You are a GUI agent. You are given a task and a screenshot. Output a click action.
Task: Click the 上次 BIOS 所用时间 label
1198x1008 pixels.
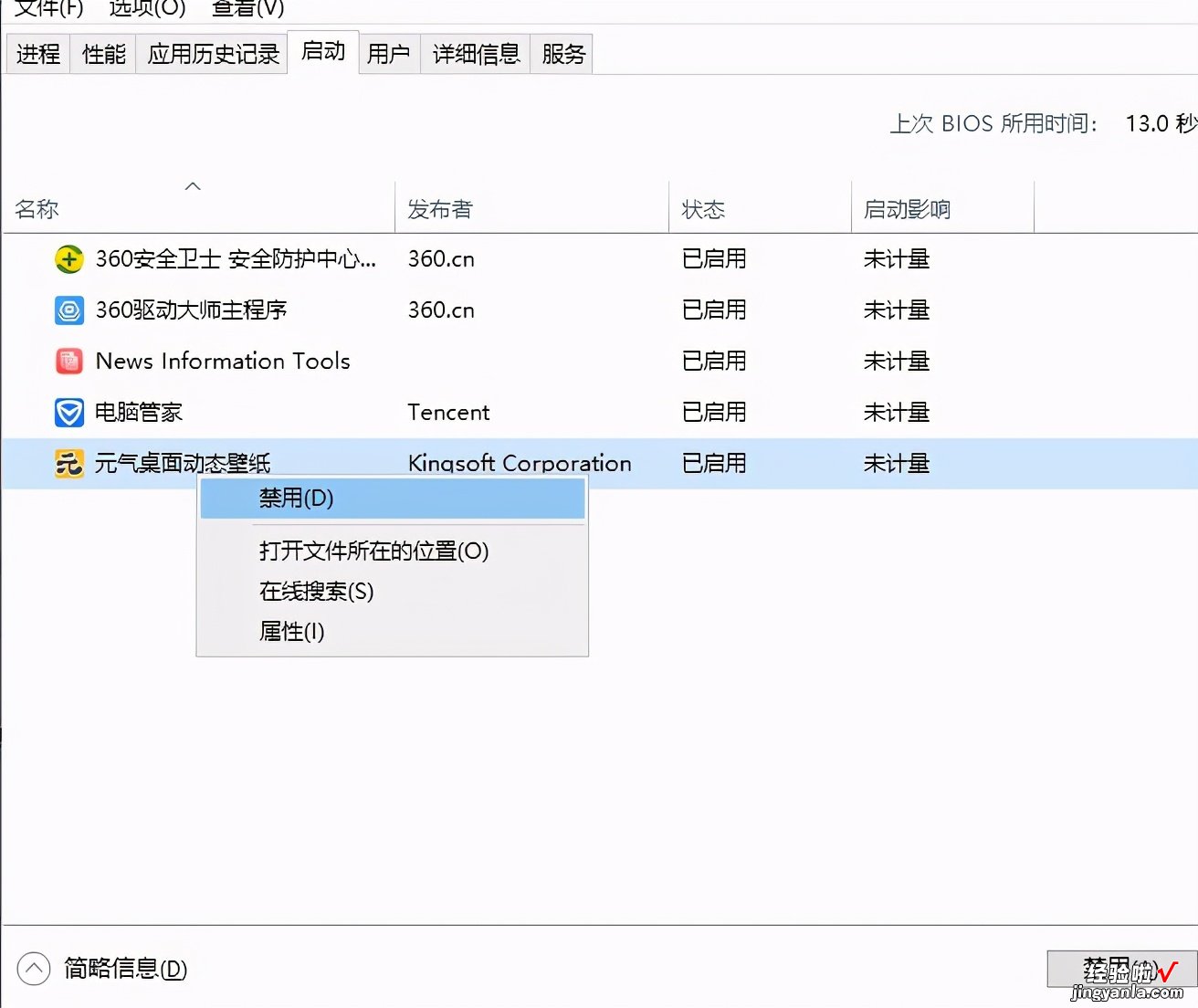[993, 123]
